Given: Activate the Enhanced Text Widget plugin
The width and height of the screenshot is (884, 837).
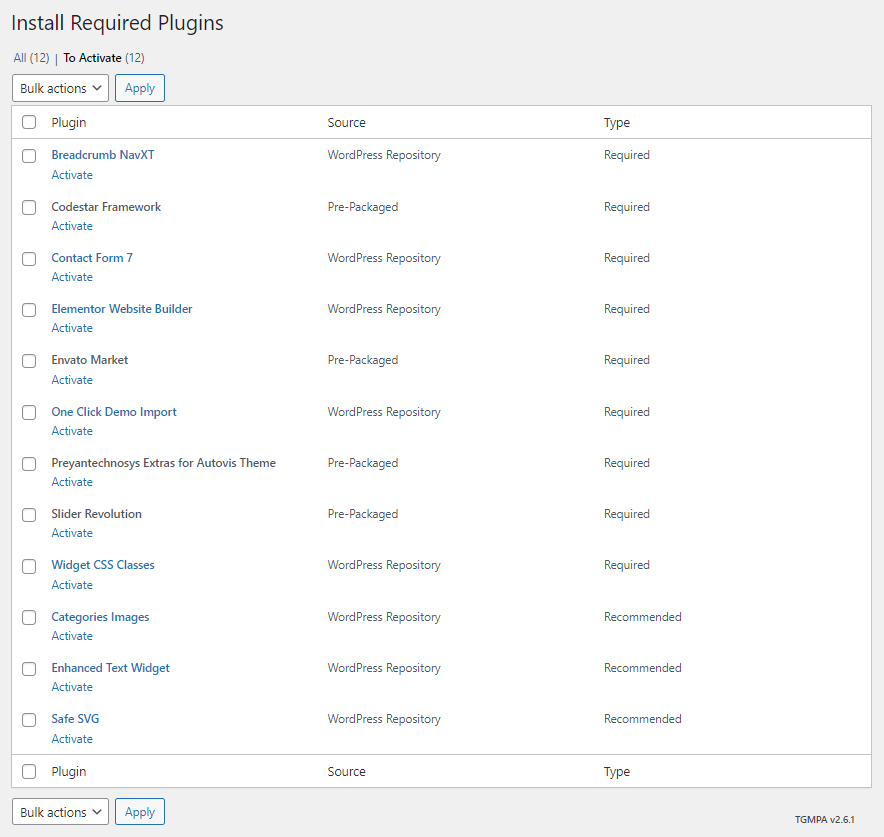Looking at the screenshot, I should [x=72, y=687].
